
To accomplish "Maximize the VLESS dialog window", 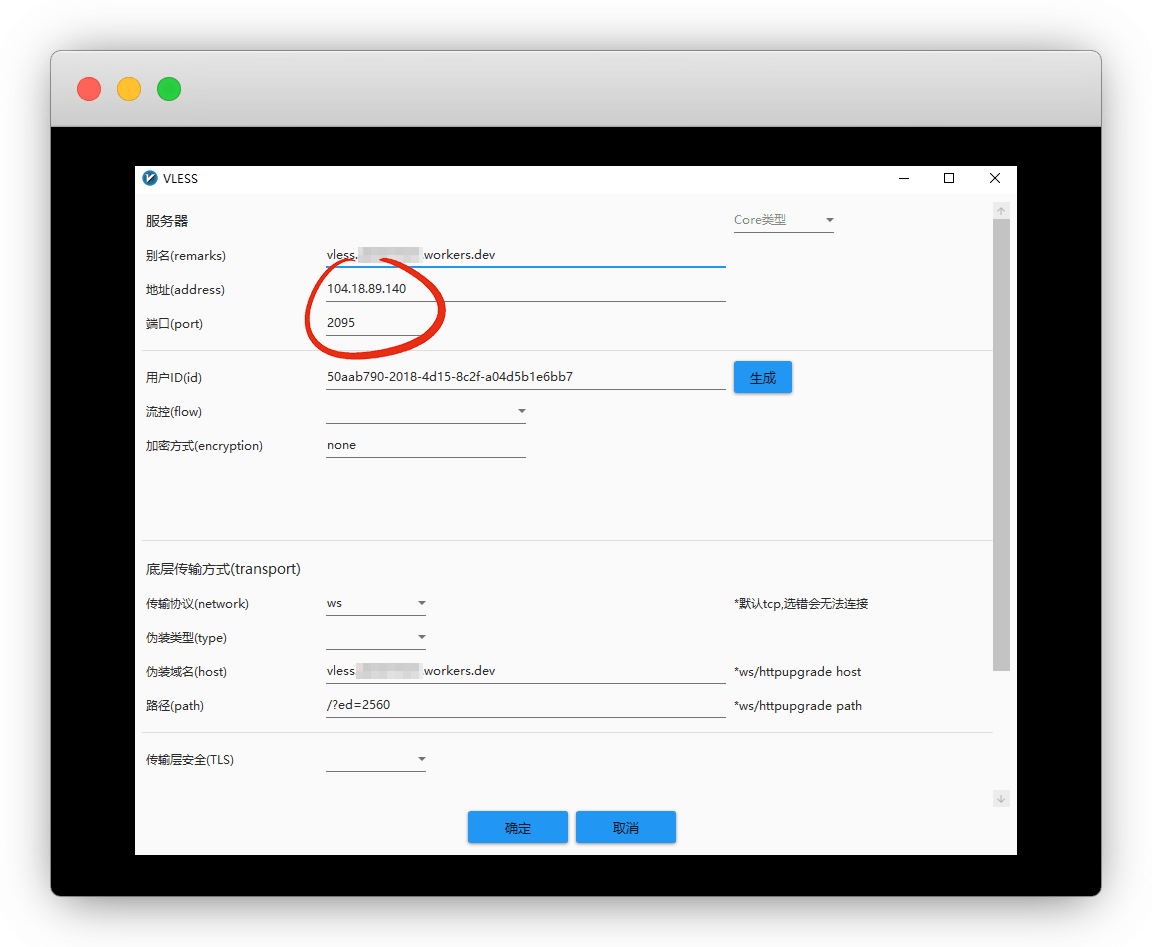I will coord(949,178).
